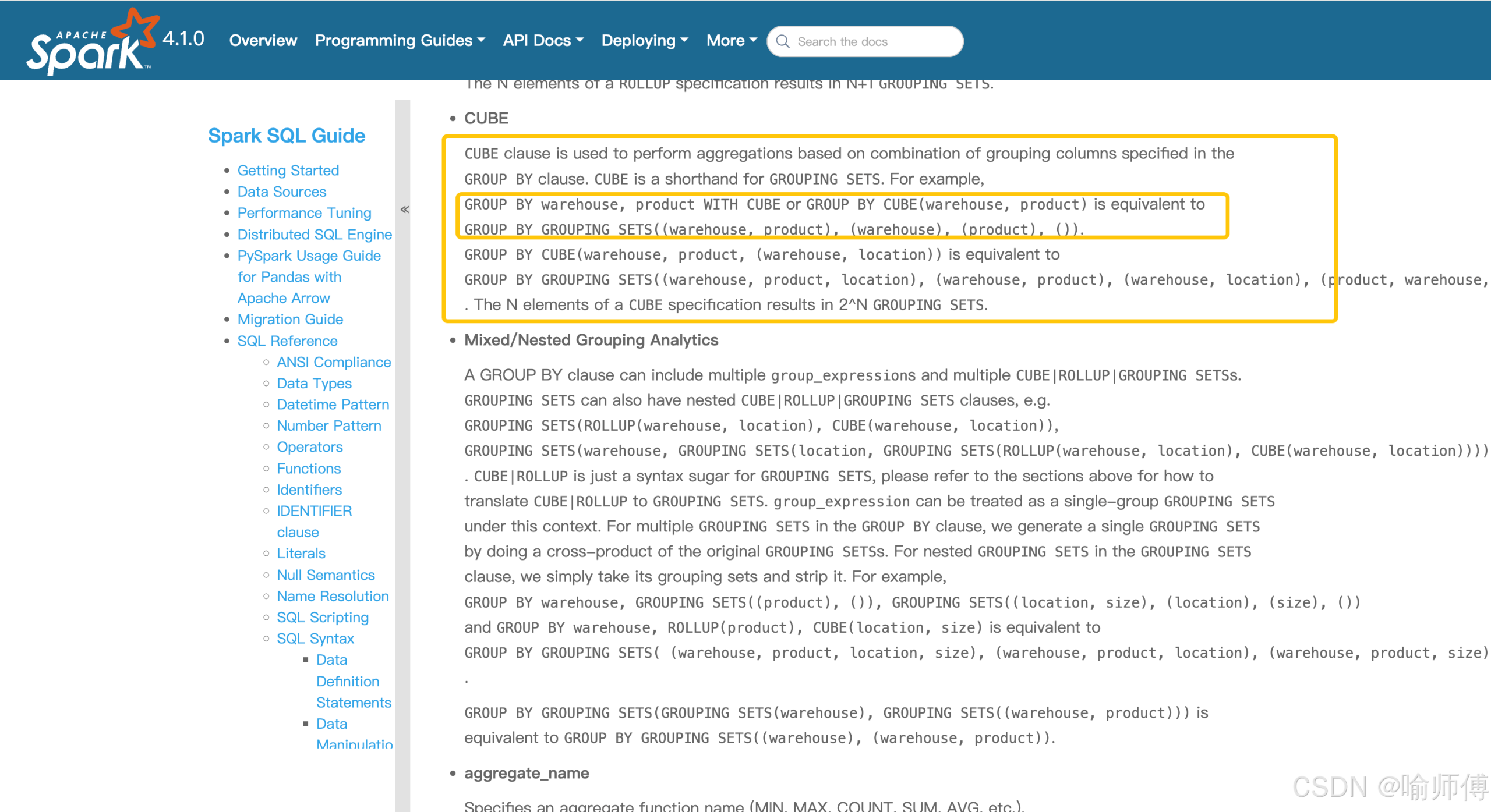Open the SQL Syntax sidebar entry
The height and width of the screenshot is (812, 1491).
tap(315, 639)
